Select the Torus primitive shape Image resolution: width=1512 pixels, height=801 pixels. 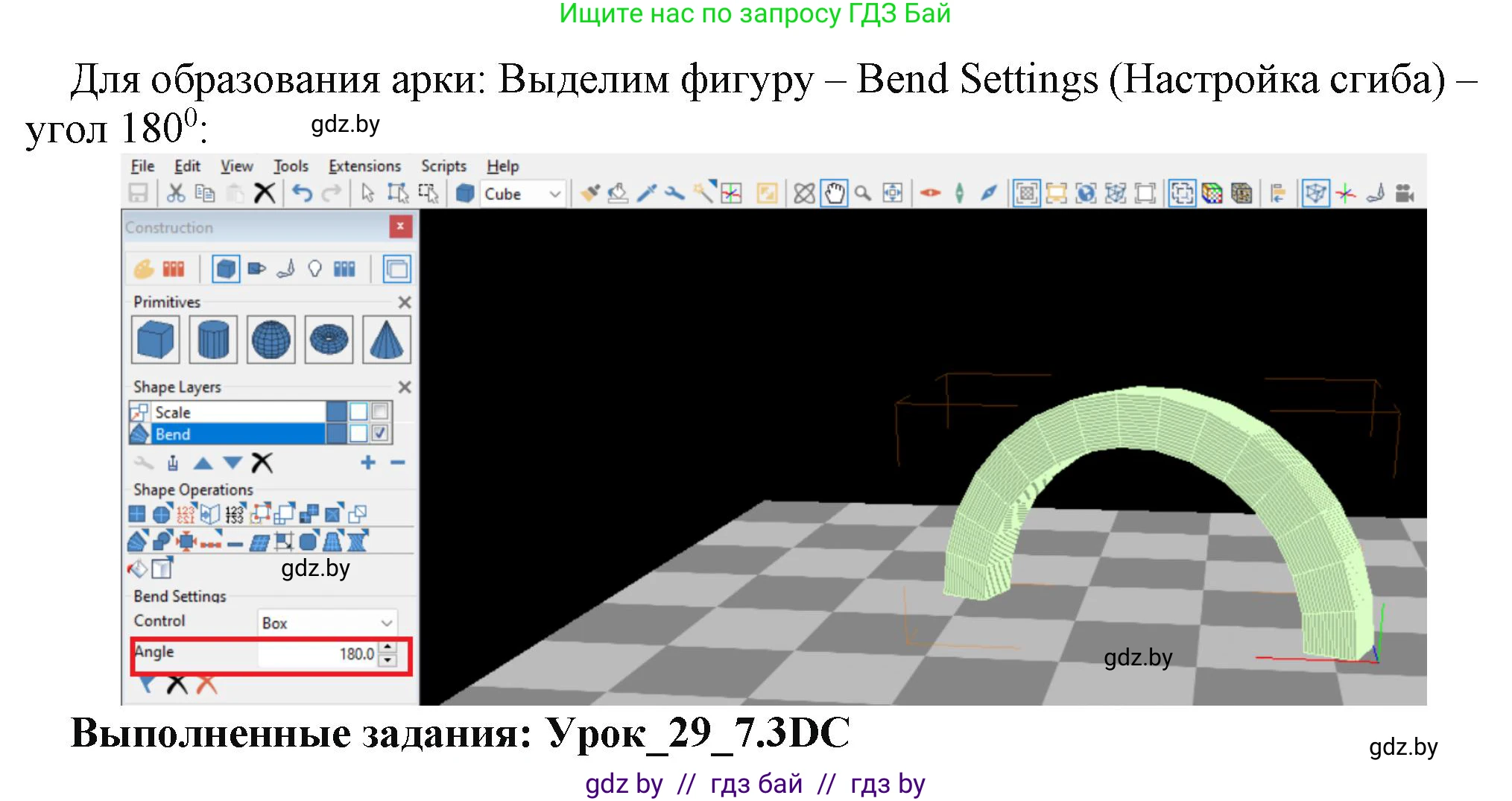[329, 340]
